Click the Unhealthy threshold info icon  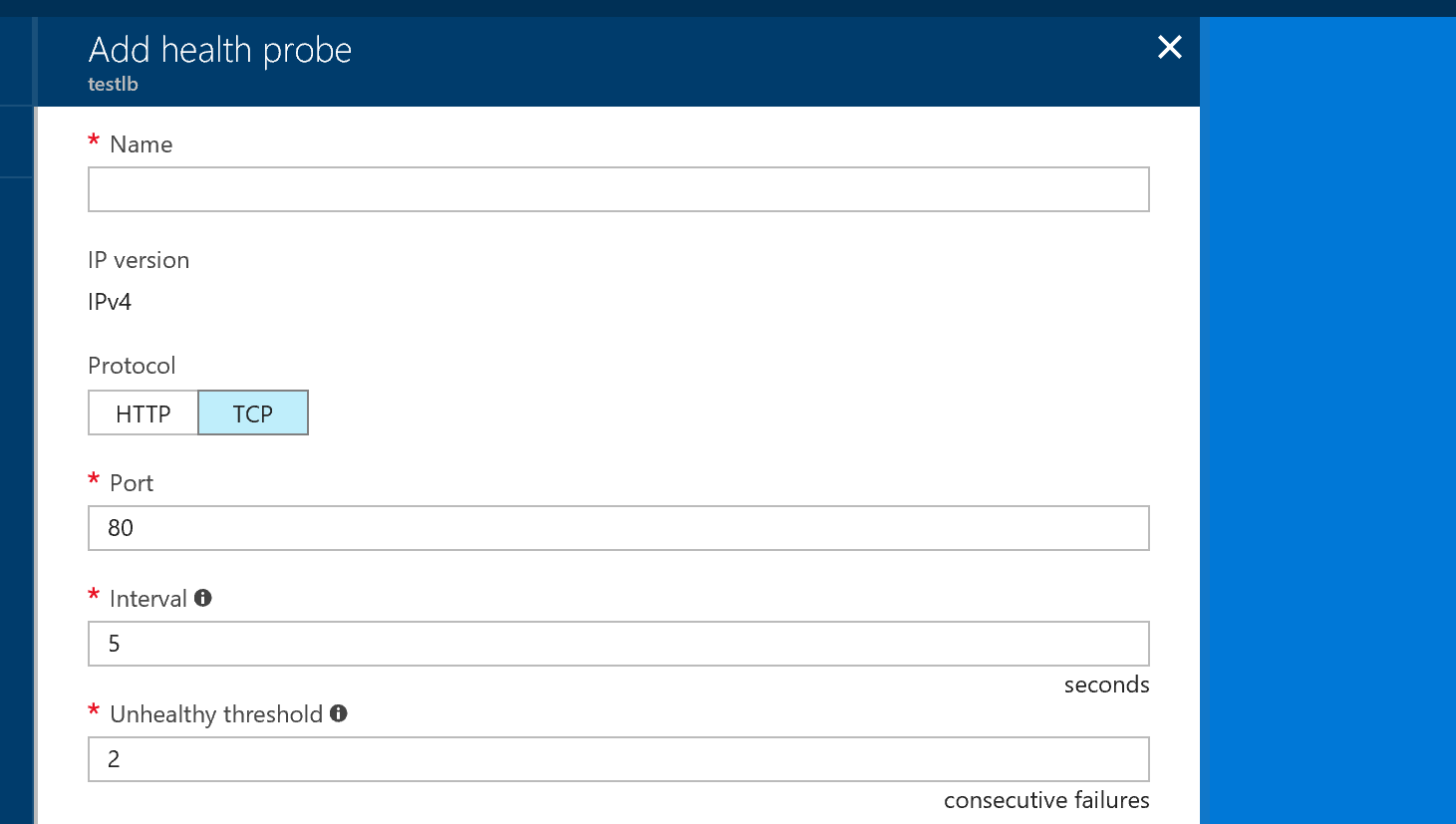pyautogui.click(x=339, y=713)
